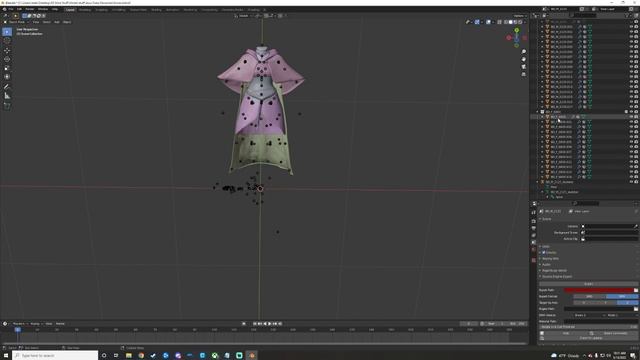
Task: Expand the Units panel
Action: pyautogui.click(x=546, y=247)
